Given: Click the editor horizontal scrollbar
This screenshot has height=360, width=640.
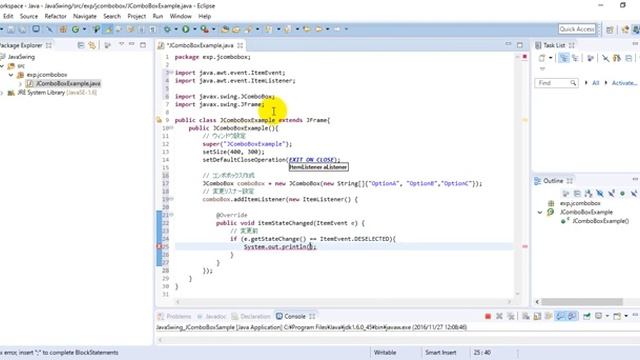Looking at the screenshot, I should coord(343,302).
